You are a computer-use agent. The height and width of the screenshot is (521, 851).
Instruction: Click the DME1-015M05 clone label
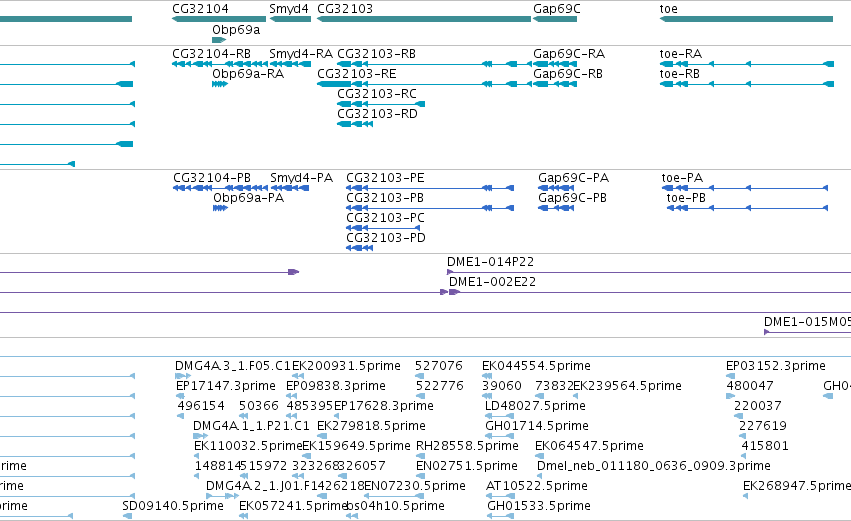(808, 322)
